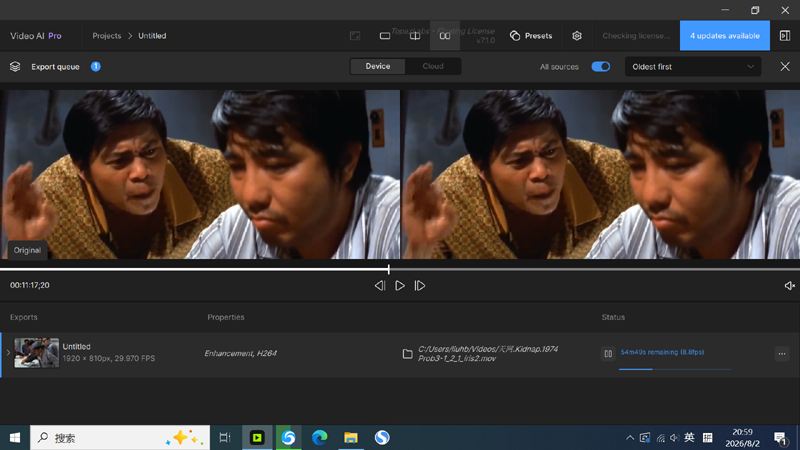Select the side-by-side view layout icon

[x=445, y=36]
